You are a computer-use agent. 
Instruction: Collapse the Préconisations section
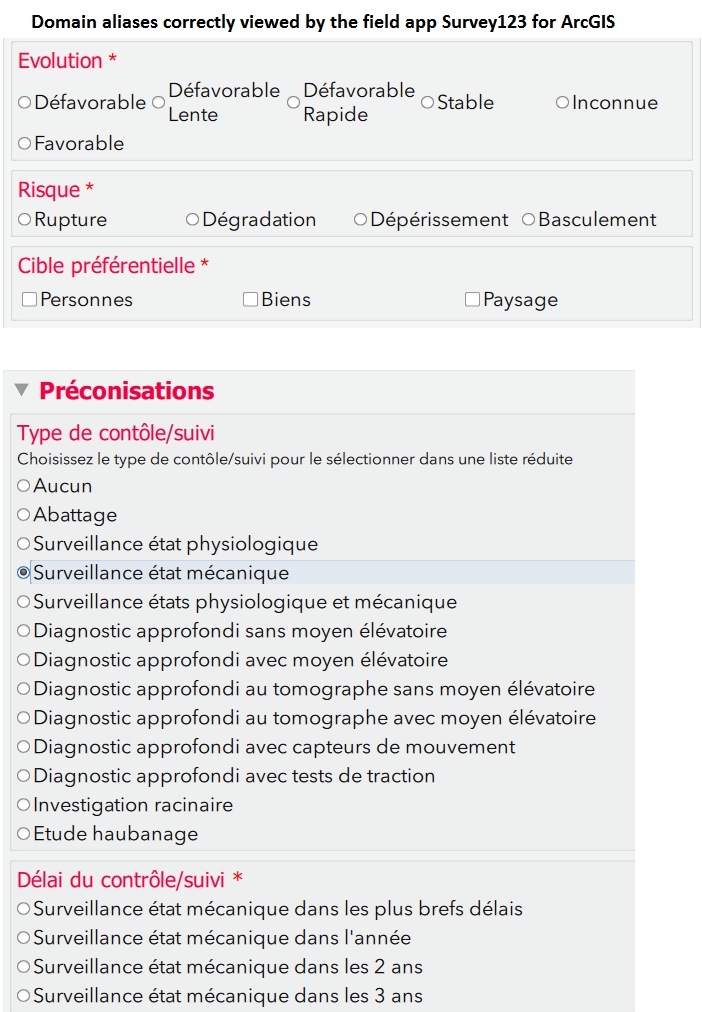[21, 392]
